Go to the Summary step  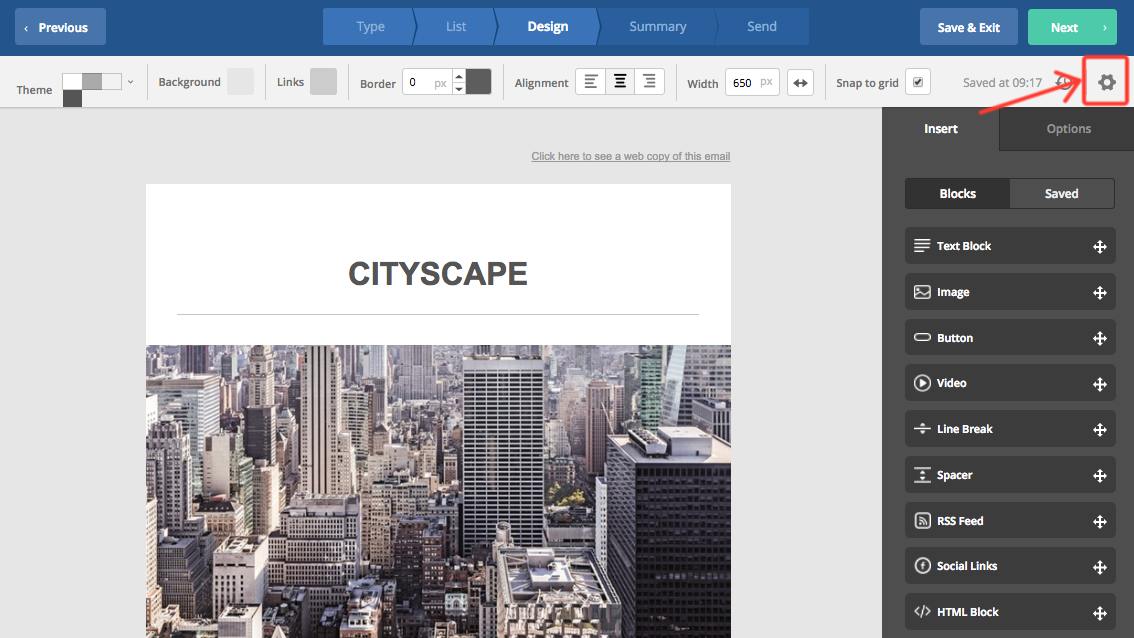click(x=657, y=27)
